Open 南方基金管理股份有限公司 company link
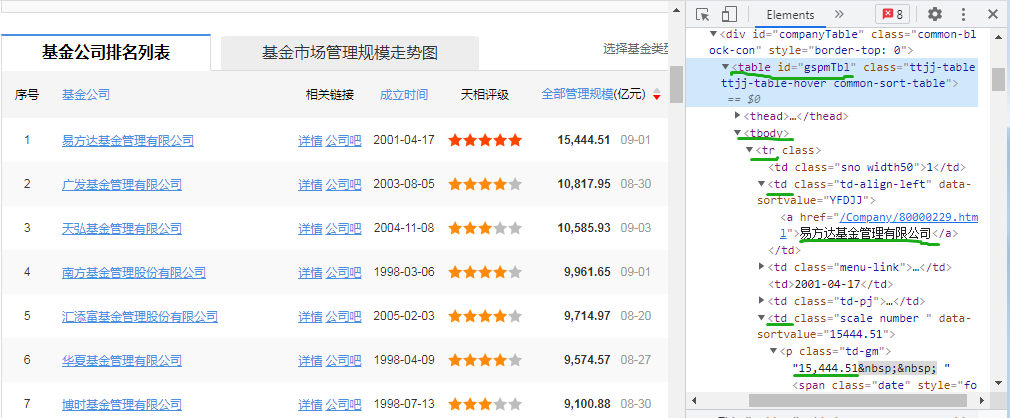The image size is (1010, 418). (x=134, y=272)
